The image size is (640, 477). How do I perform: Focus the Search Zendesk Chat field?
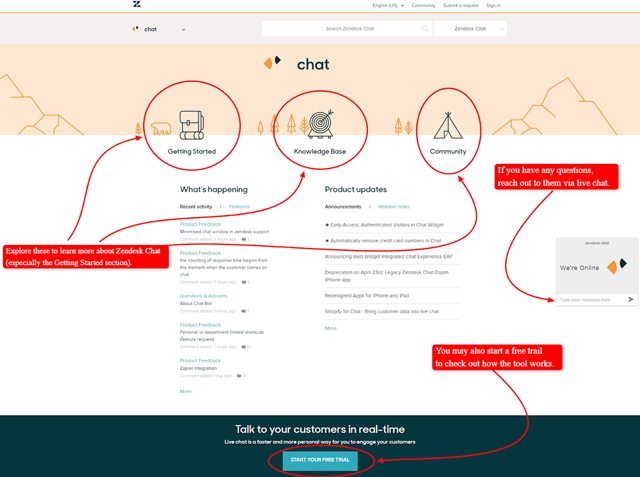click(x=347, y=29)
